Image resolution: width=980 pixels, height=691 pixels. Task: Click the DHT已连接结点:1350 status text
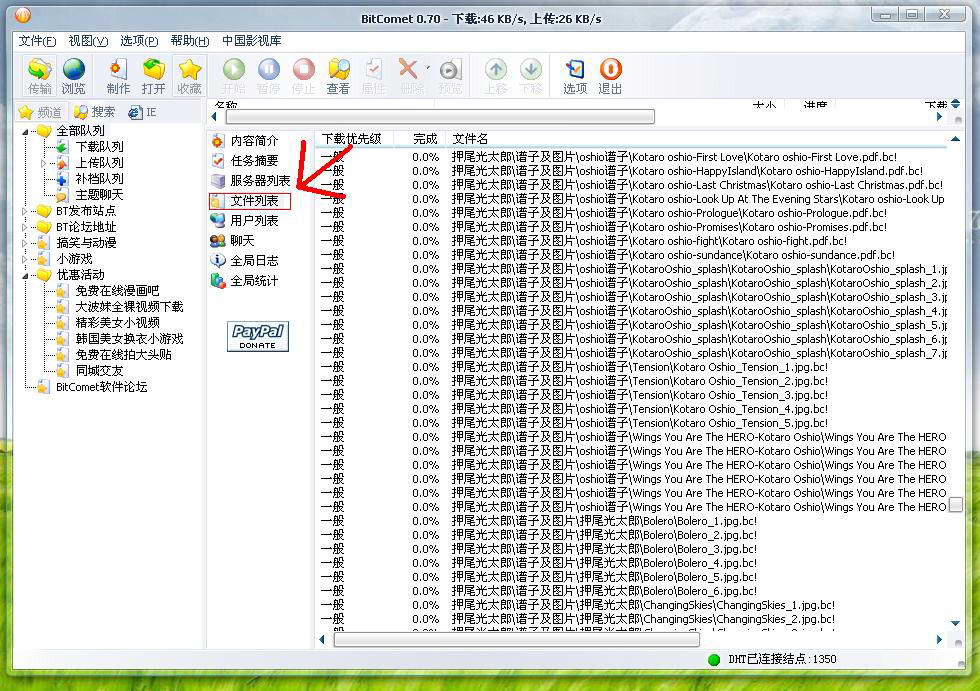pyautogui.click(x=782, y=659)
